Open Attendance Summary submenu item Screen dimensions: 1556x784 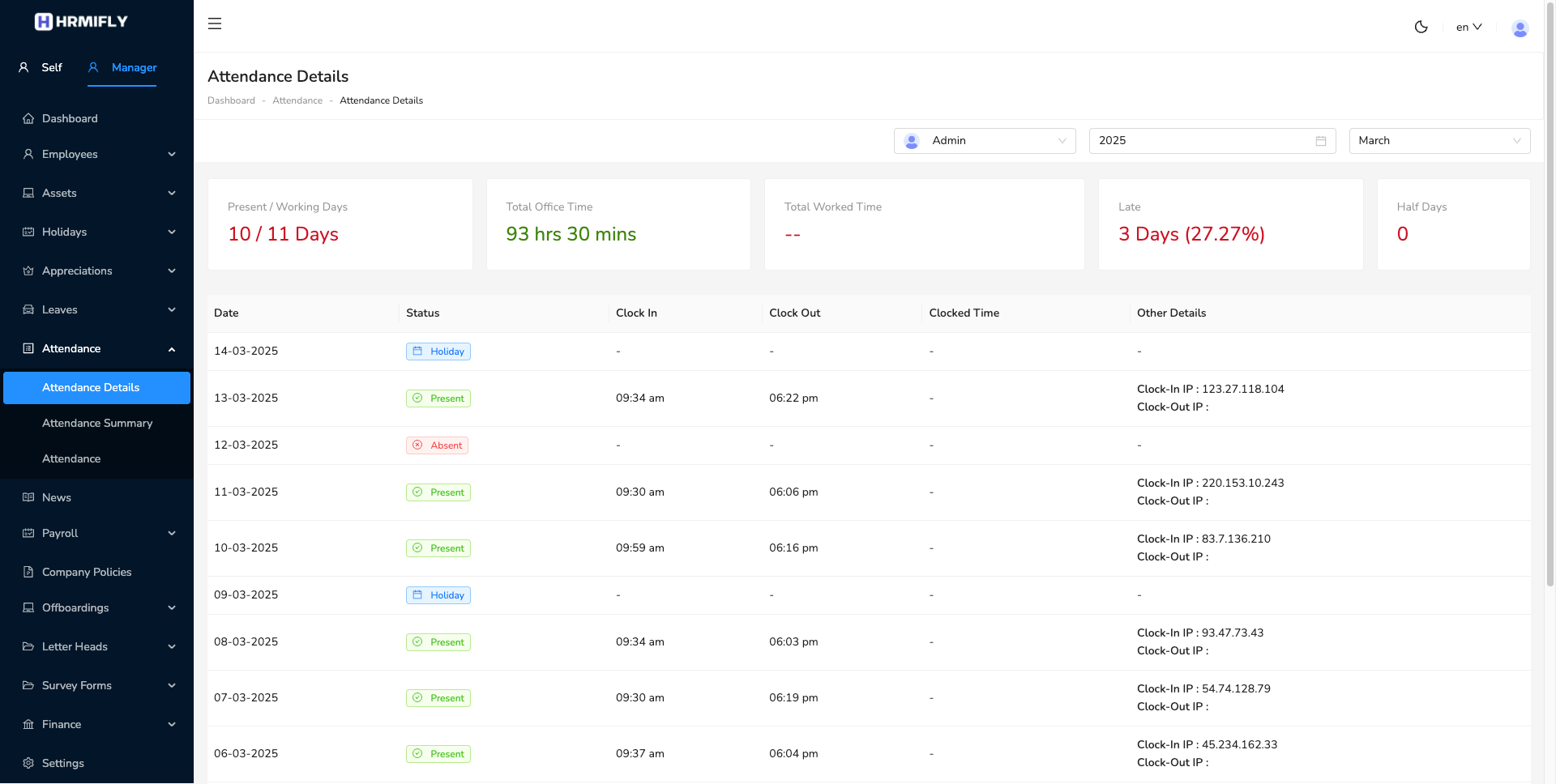pyautogui.click(x=97, y=423)
